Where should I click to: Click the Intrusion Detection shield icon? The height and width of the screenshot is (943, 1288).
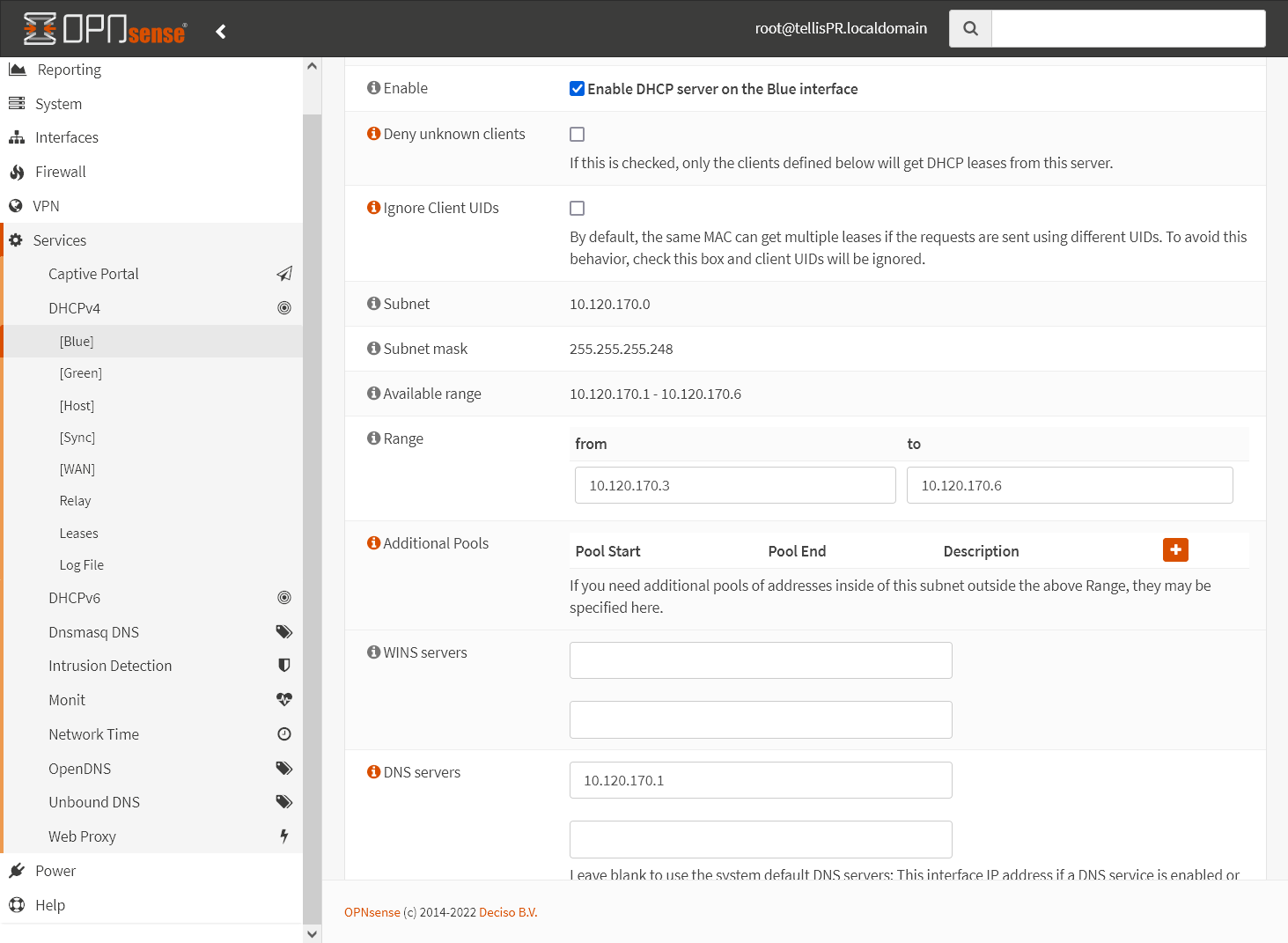[x=283, y=666]
